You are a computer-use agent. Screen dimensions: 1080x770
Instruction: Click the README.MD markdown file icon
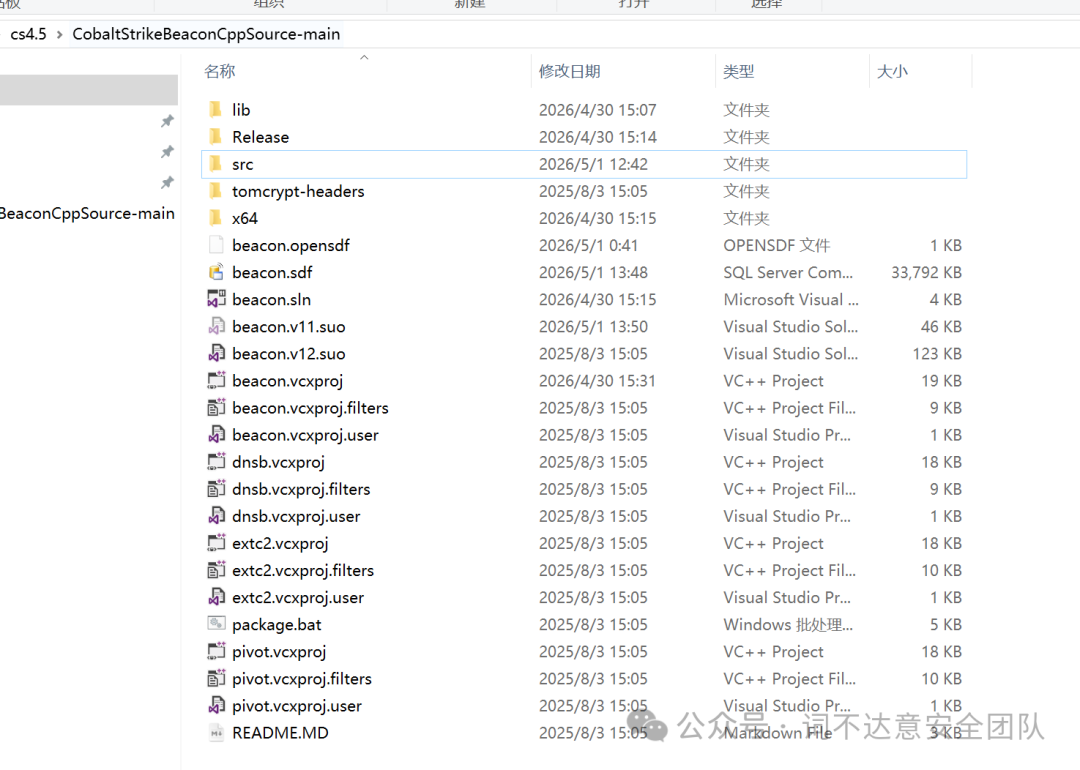pyautogui.click(x=216, y=733)
